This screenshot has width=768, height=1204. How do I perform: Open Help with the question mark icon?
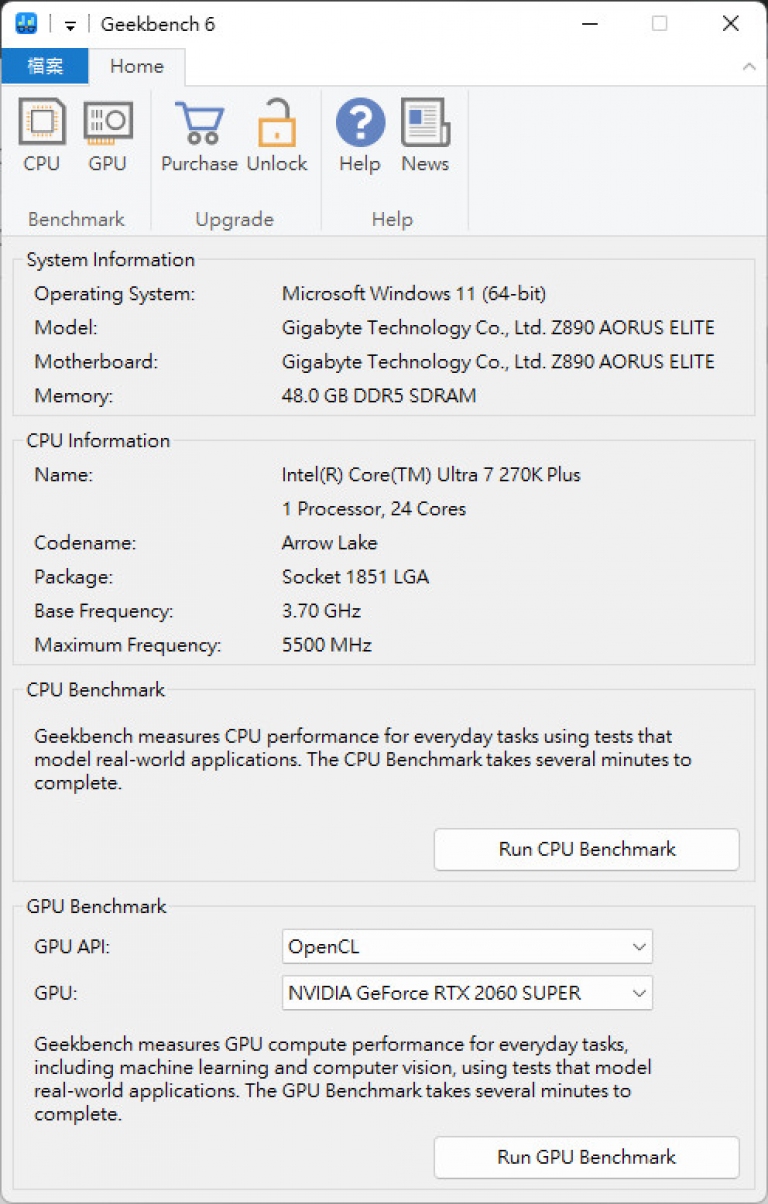[360, 123]
